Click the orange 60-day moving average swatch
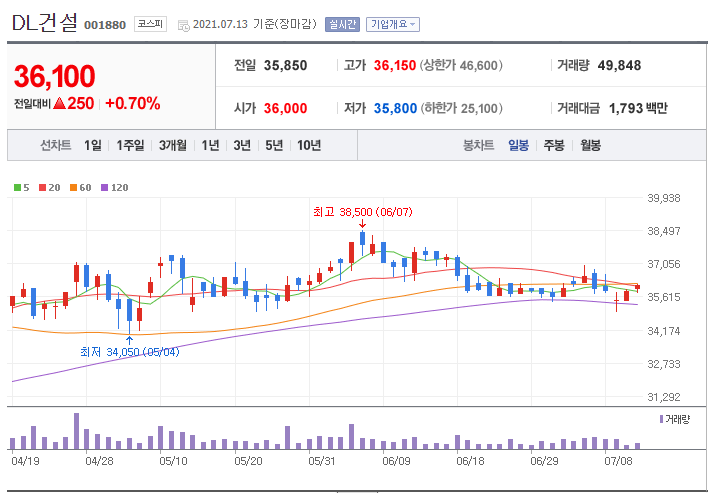 (x=73, y=187)
